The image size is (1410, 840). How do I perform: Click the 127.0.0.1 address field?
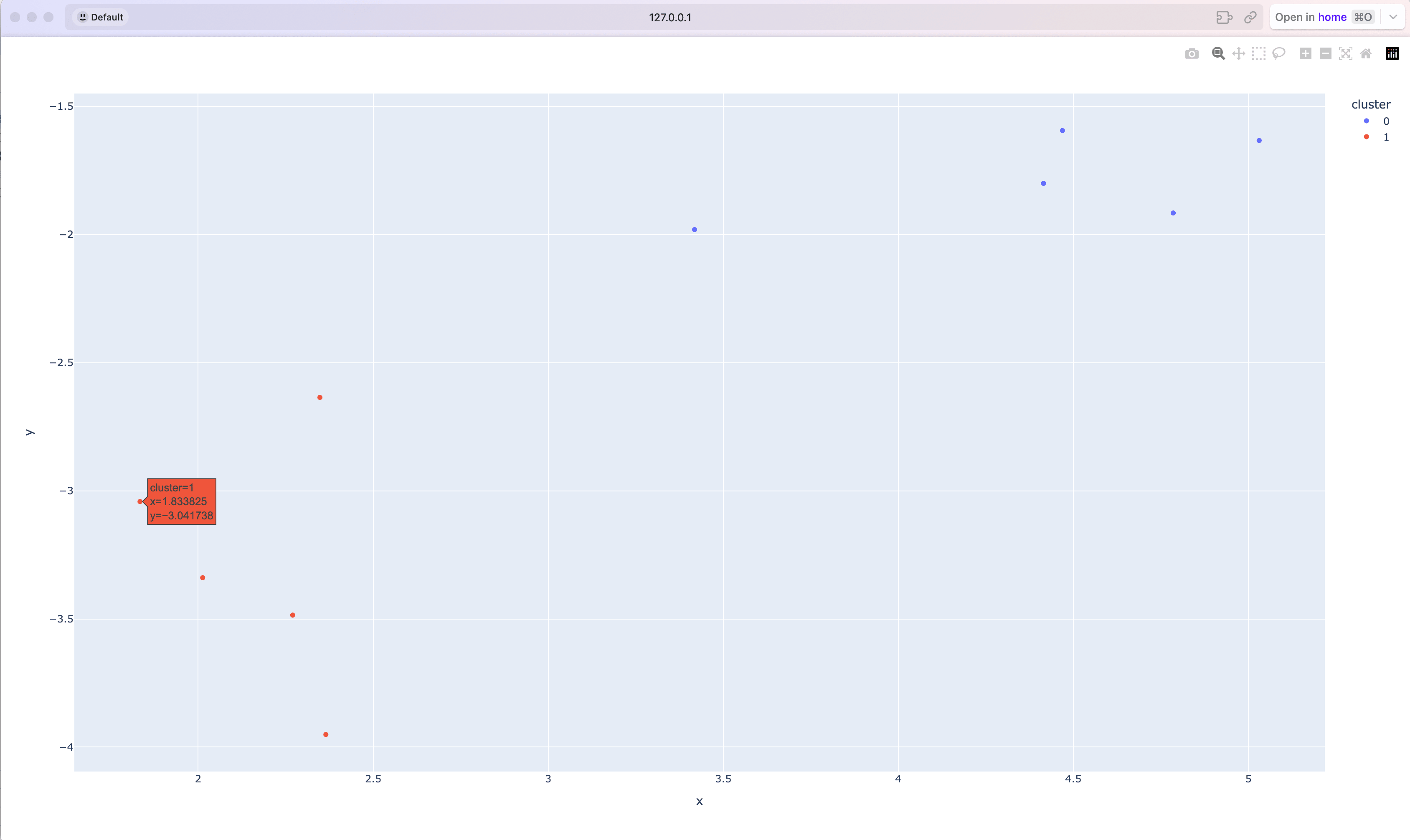click(670, 17)
